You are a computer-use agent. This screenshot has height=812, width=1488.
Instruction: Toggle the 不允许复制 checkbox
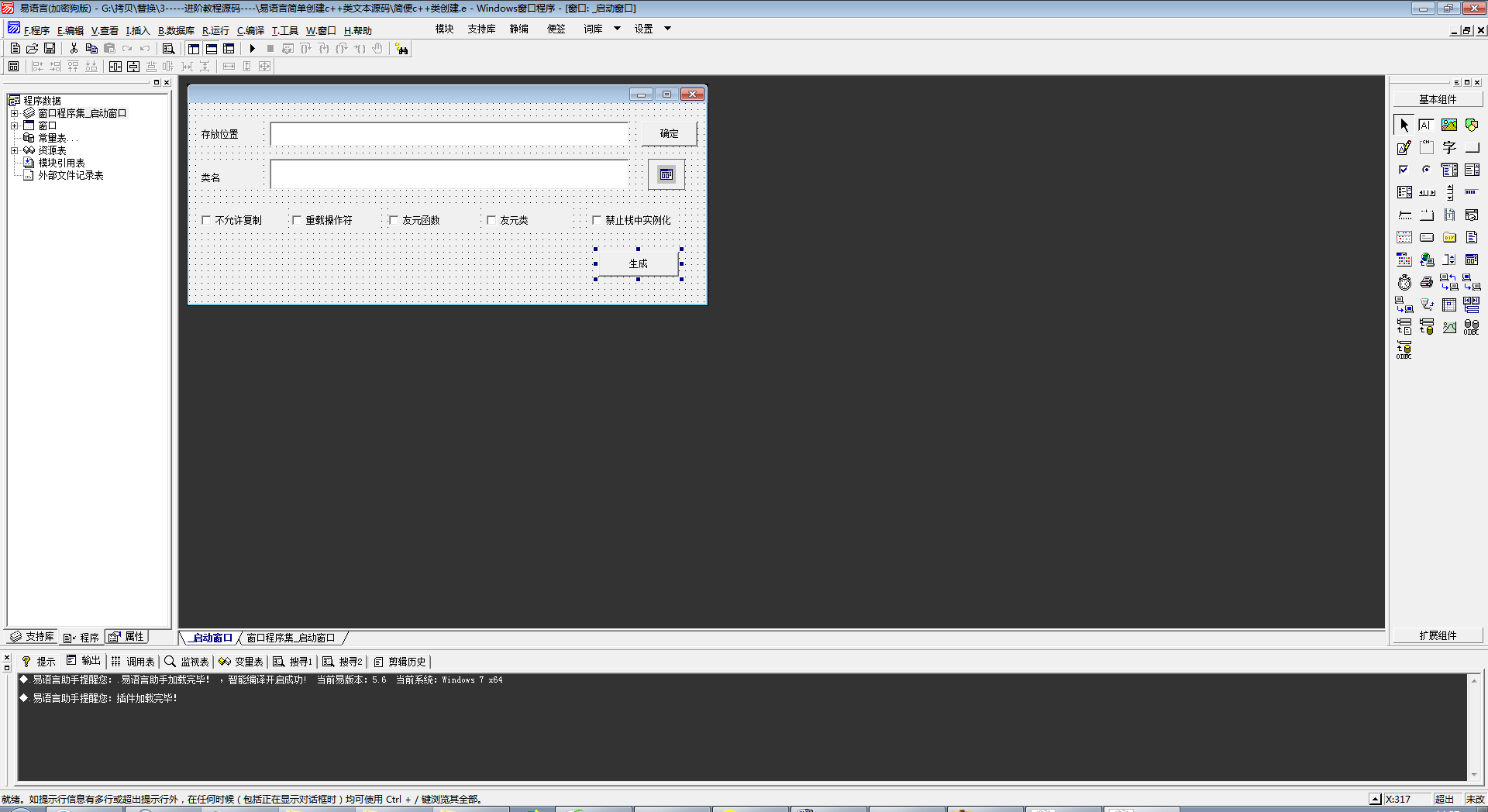click(206, 220)
